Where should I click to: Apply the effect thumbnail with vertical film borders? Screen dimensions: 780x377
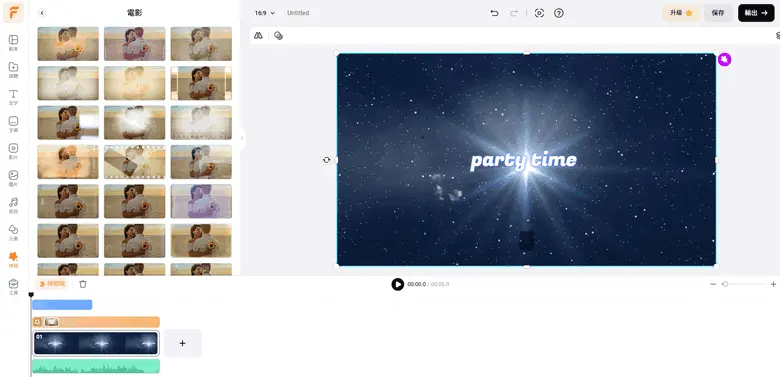point(201,83)
